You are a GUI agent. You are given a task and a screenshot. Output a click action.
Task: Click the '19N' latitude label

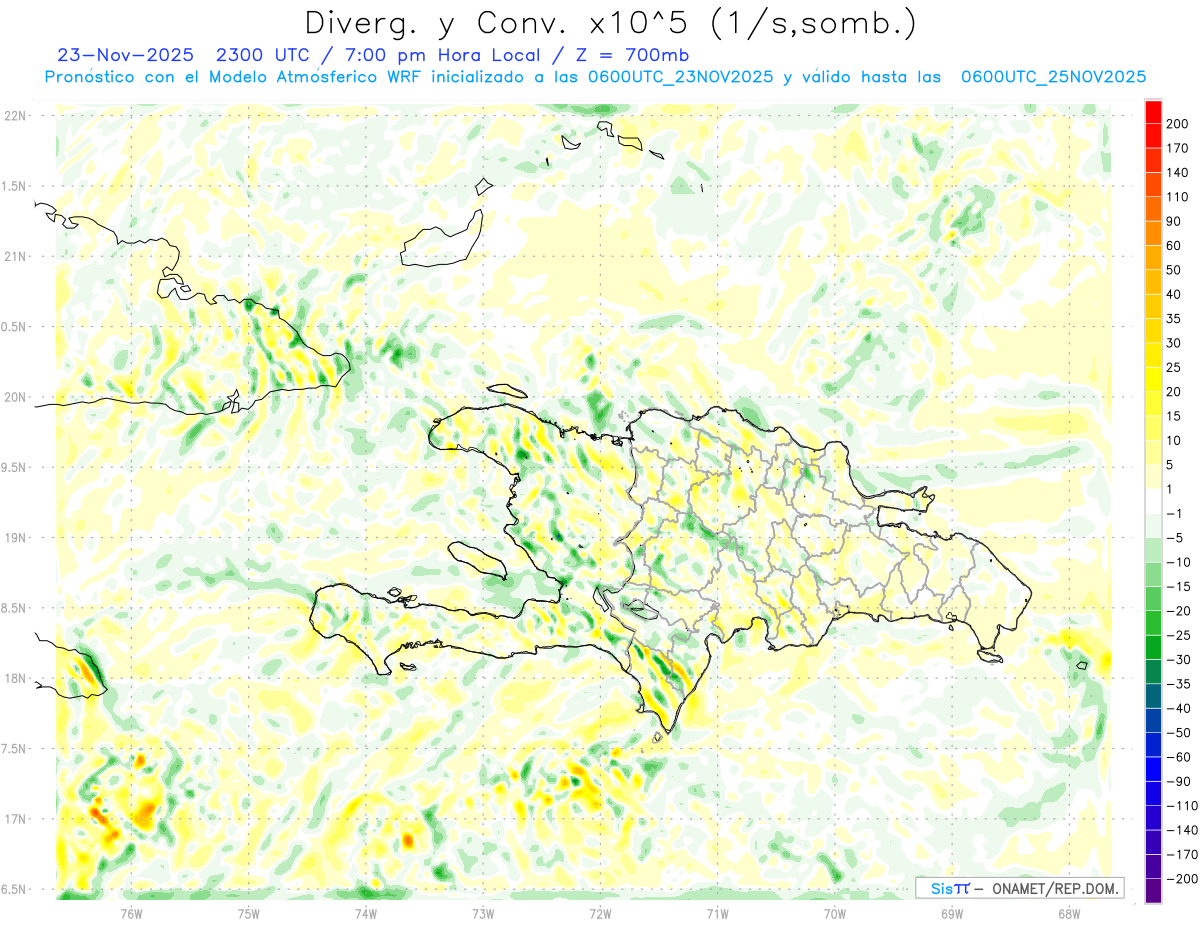coord(14,537)
